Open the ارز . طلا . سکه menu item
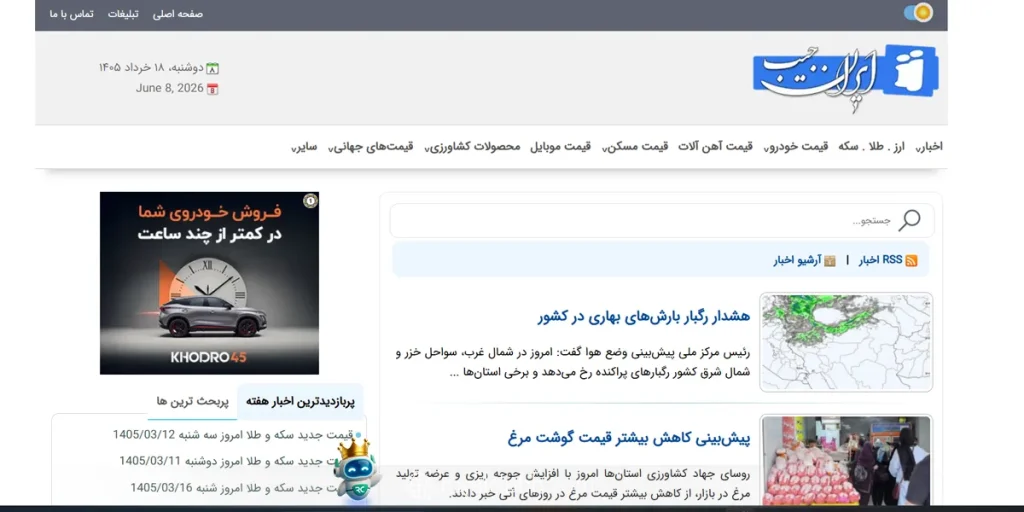This screenshot has height=512, width=1024. [x=871, y=146]
